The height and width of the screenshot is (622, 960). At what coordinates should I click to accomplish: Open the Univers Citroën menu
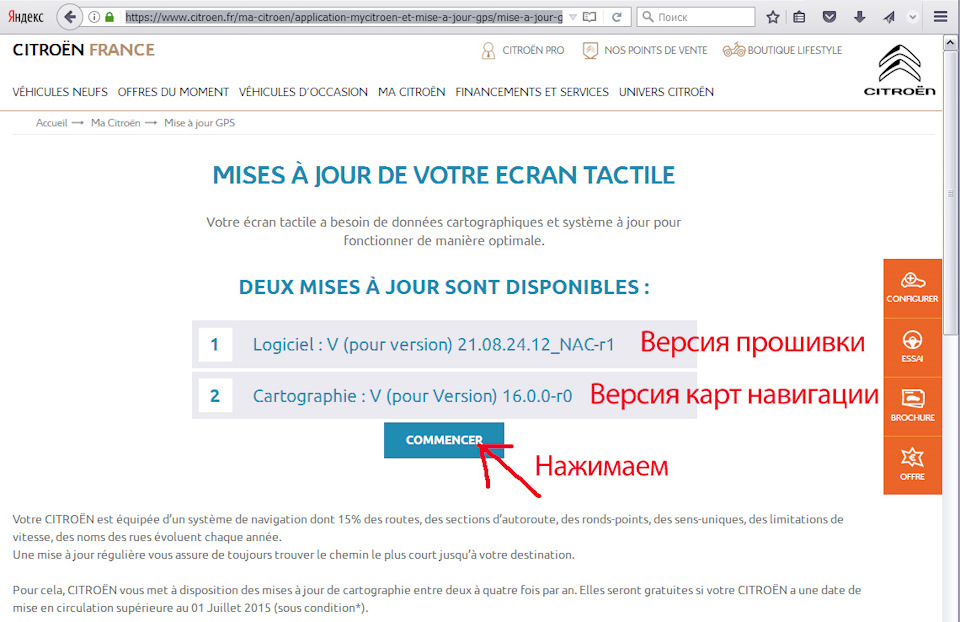(666, 92)
